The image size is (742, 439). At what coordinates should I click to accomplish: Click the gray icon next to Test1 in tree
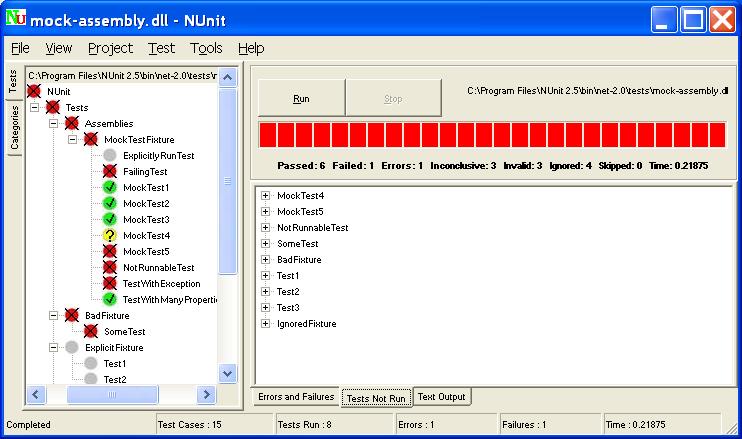click(91, 363)
